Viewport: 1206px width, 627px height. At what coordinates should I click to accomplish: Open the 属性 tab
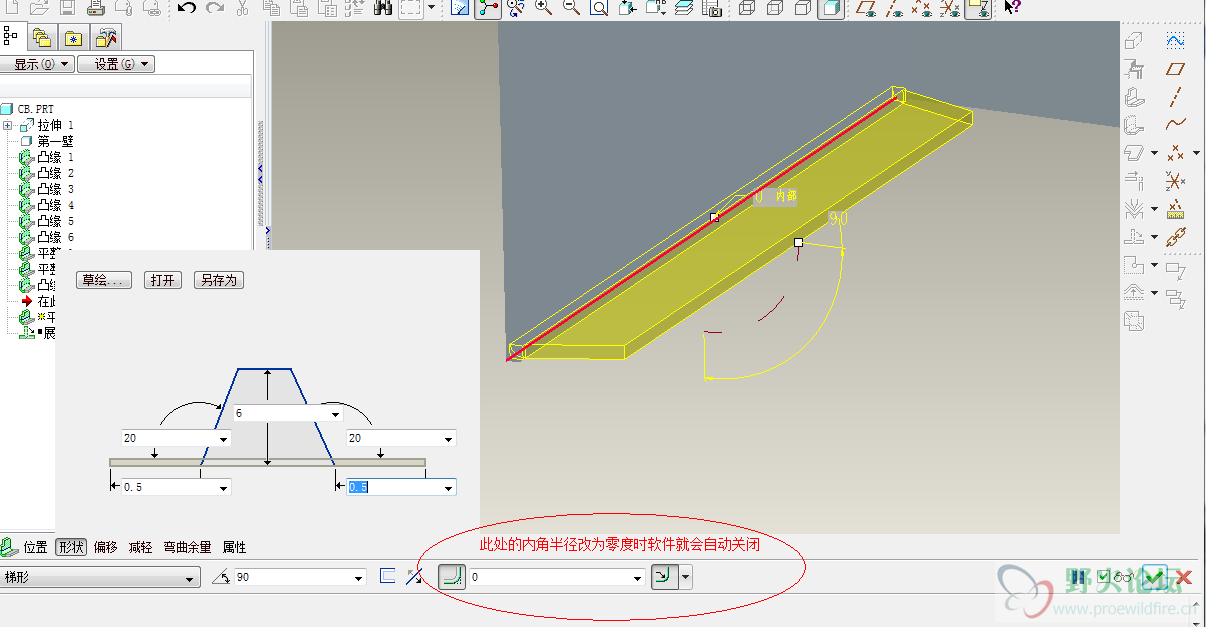[234, 547]
